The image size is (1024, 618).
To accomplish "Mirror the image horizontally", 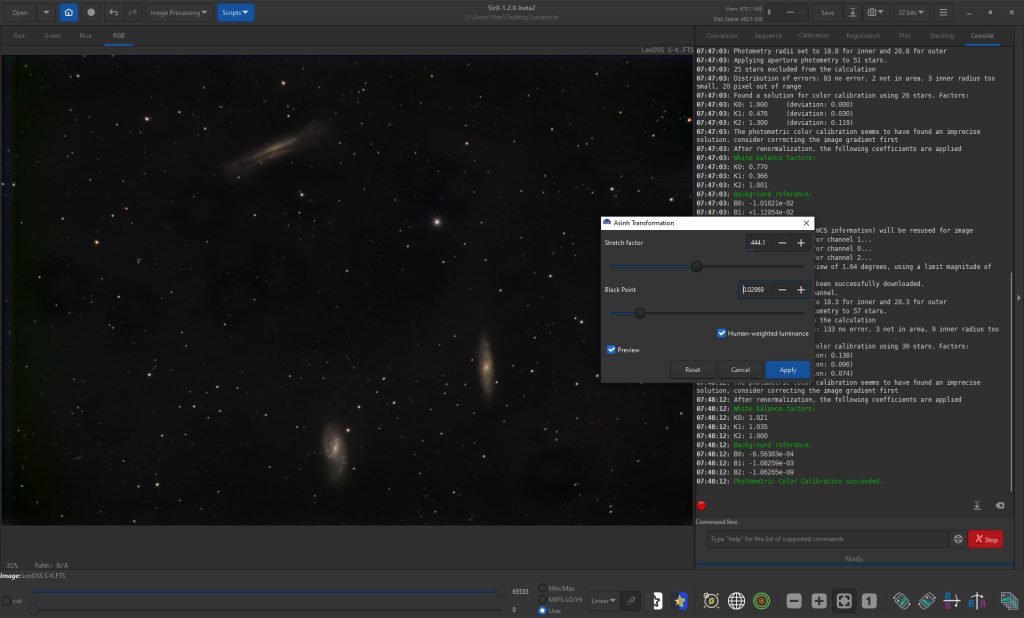I will point(952,600).
